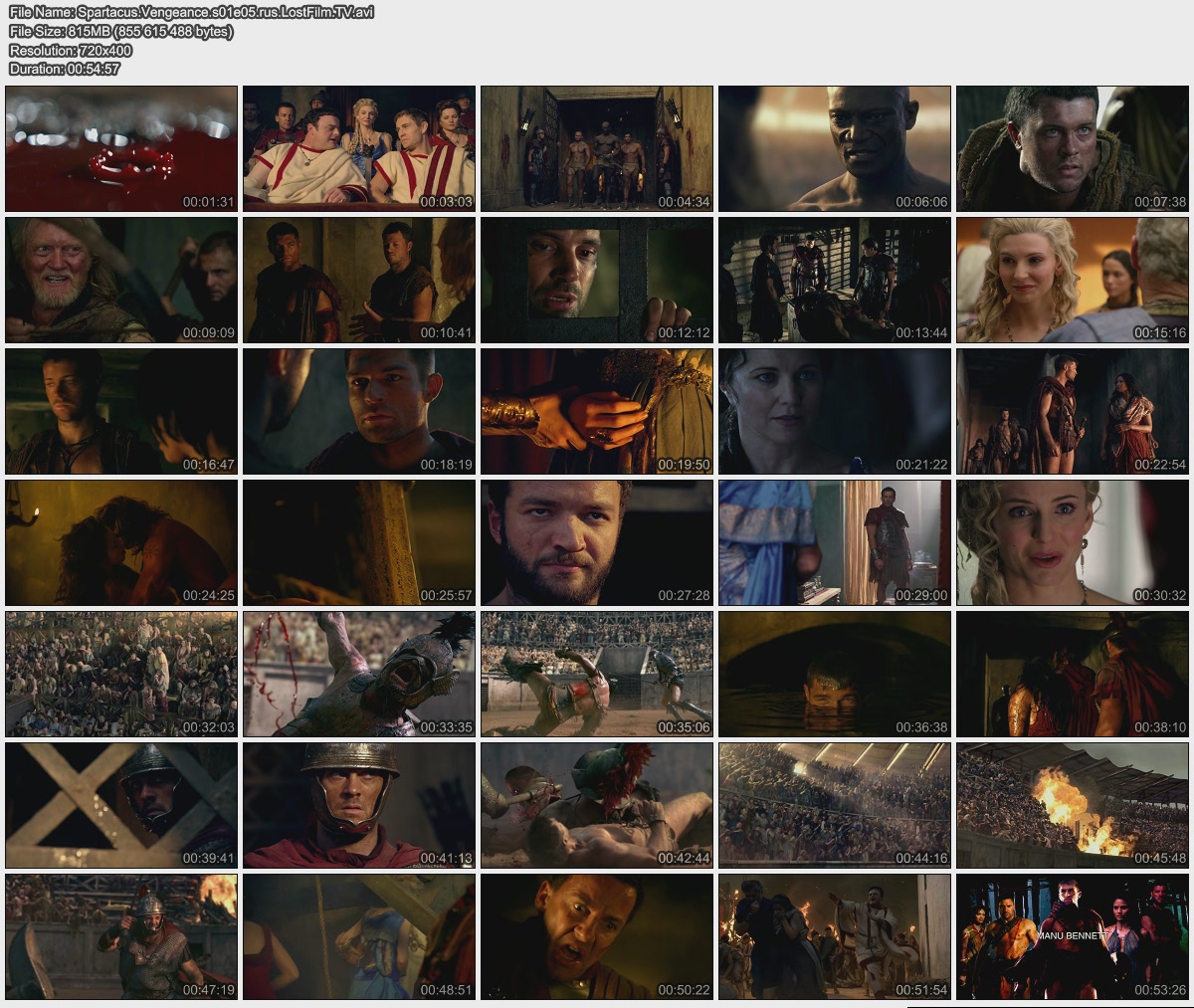The height and width of the screenshot is (1008, 1194).
Task: Click the thumbnail at 00:19:50
Action: pos(597,411)
